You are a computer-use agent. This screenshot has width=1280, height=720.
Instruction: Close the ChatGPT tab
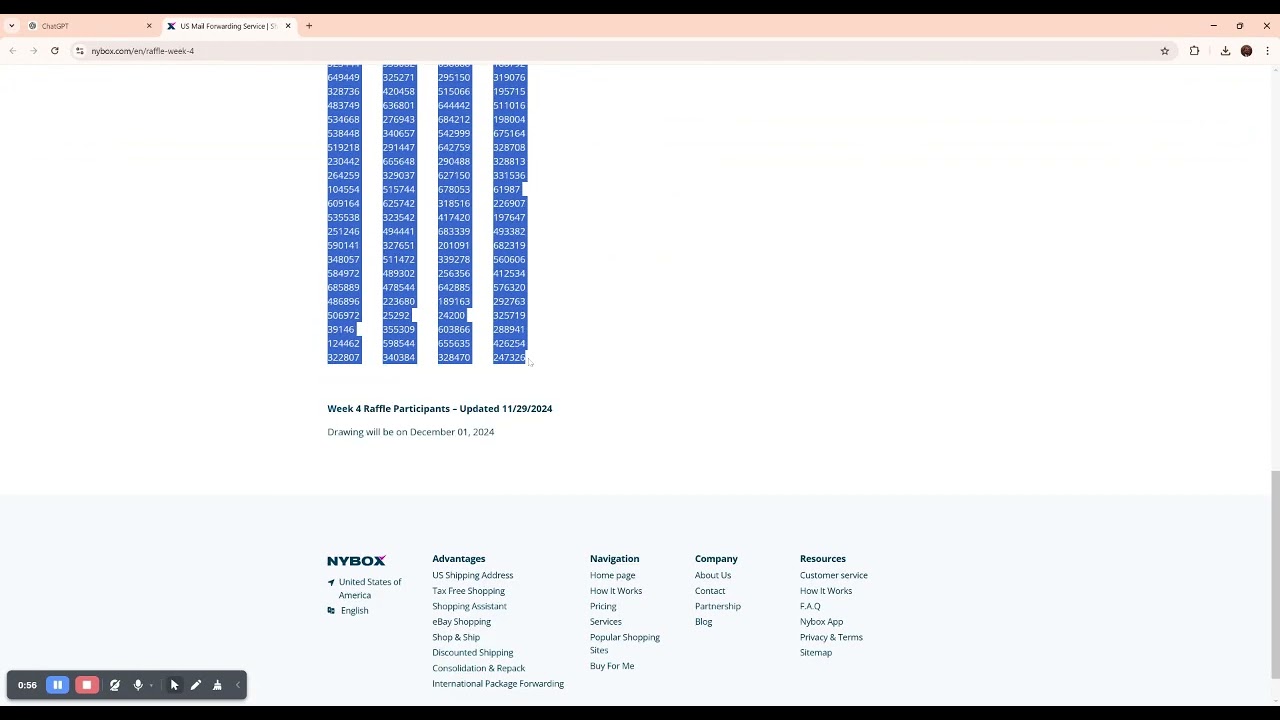pyautogui.click(x=149, y=26)
